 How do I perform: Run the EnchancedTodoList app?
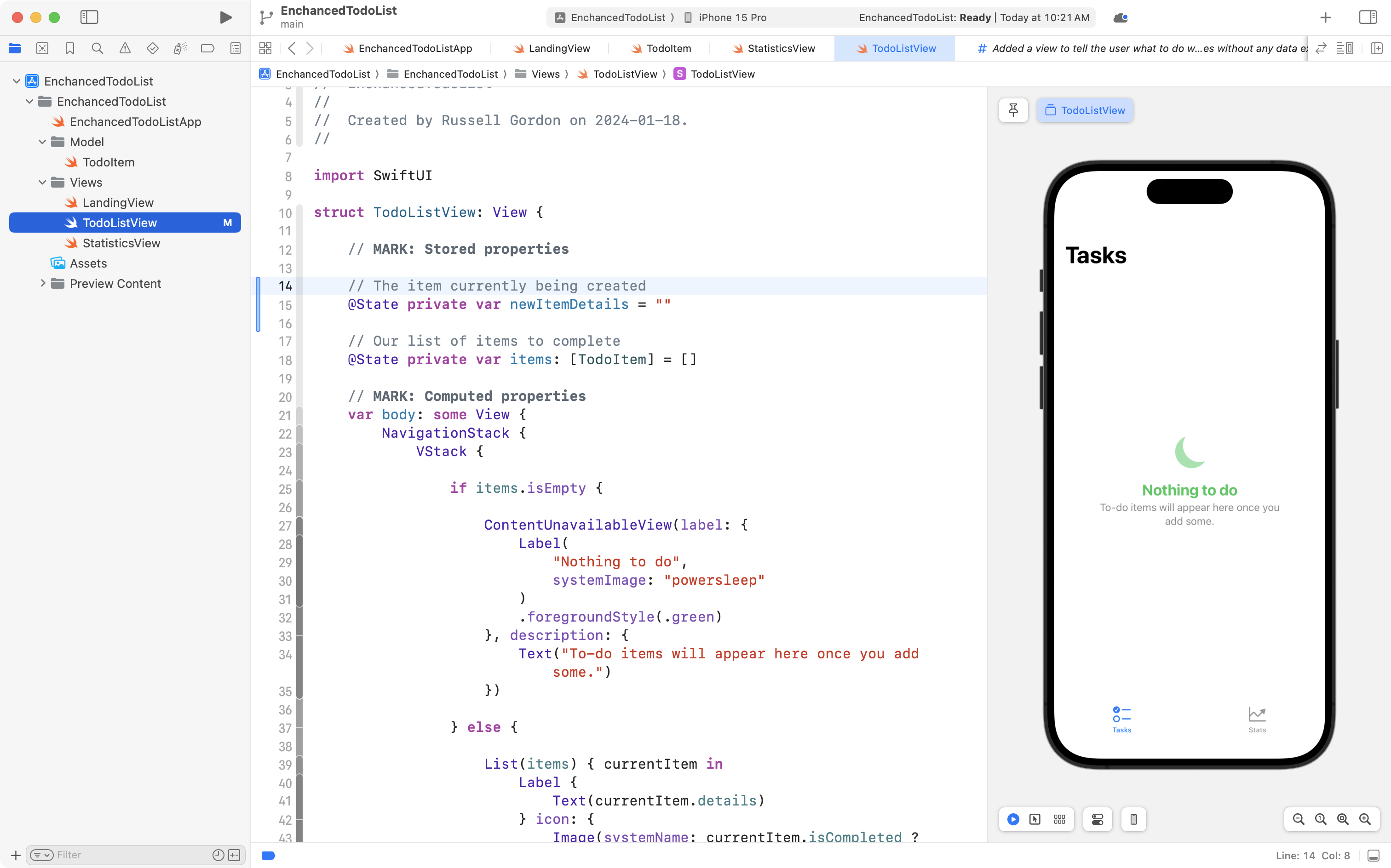(x=225, y=17)
